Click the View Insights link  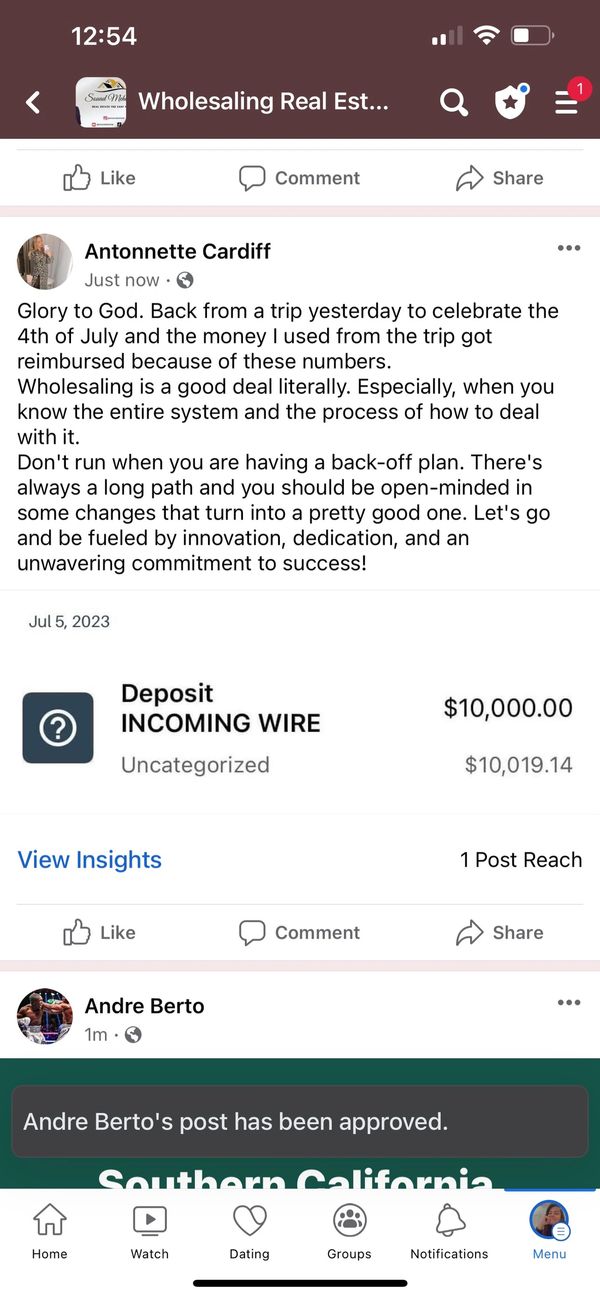90,860
